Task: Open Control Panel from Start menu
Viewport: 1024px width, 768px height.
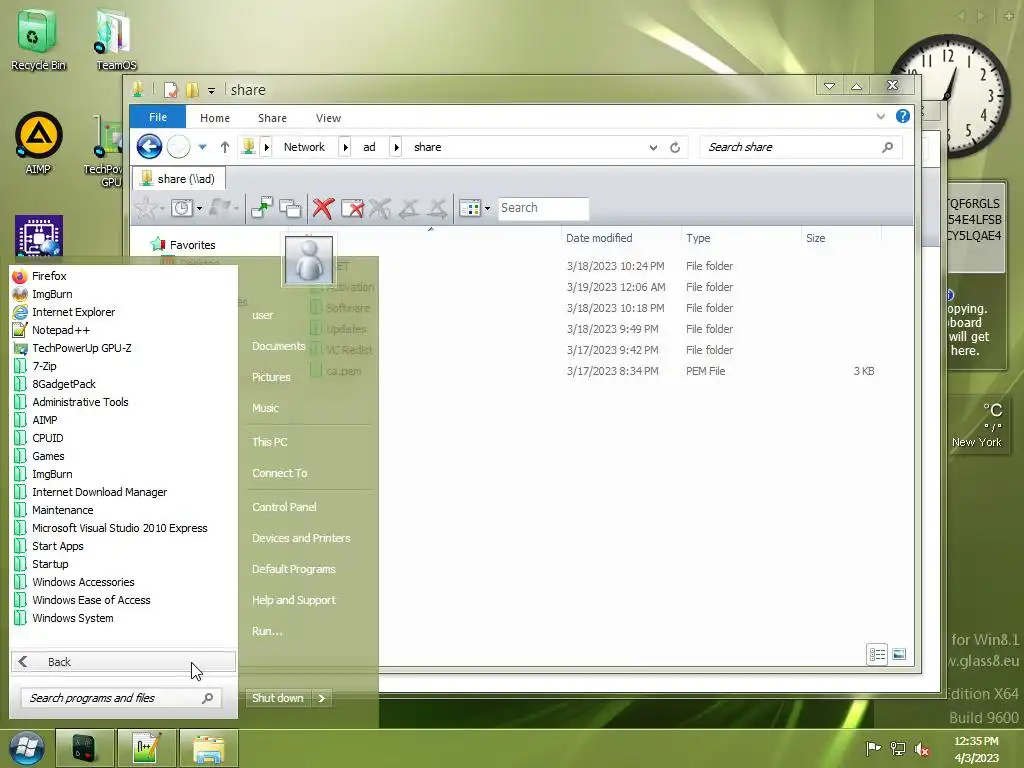Action: click(284, 507)
